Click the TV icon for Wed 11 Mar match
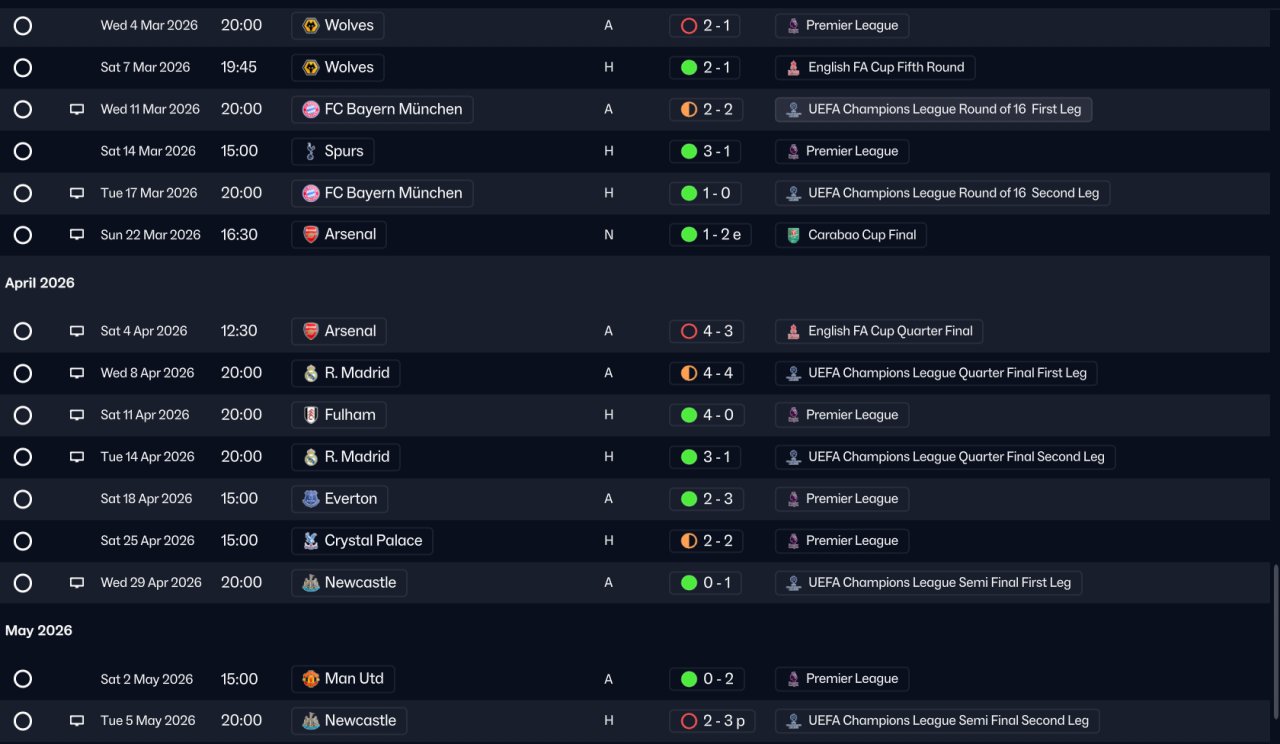Screen dimensions: 1280x744 click(77, 109)
